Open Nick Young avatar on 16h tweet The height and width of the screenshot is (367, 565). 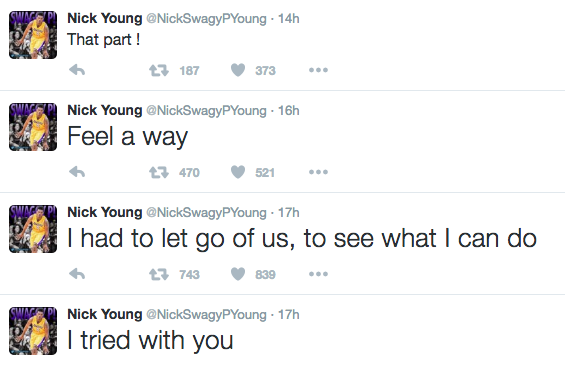point(33,127)
